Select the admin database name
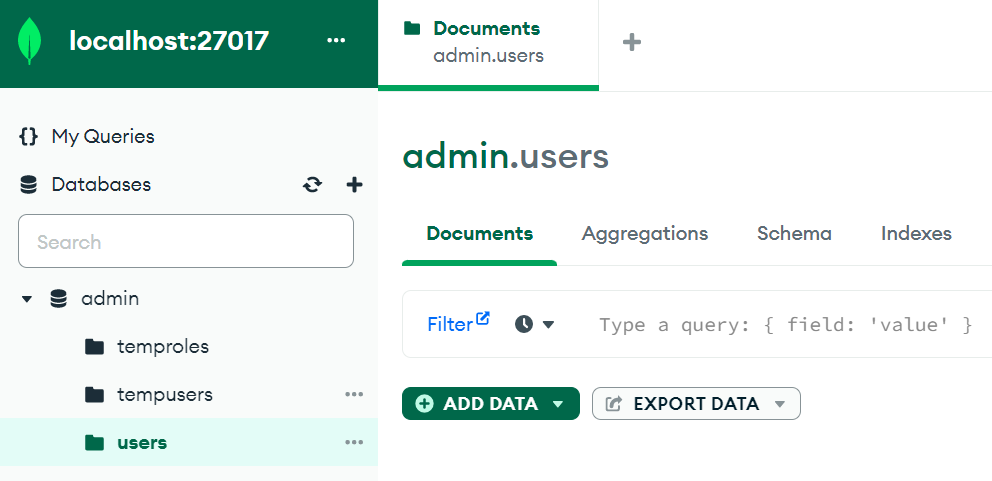The height and width of the screenshot is (481, 992). (110, 299)
